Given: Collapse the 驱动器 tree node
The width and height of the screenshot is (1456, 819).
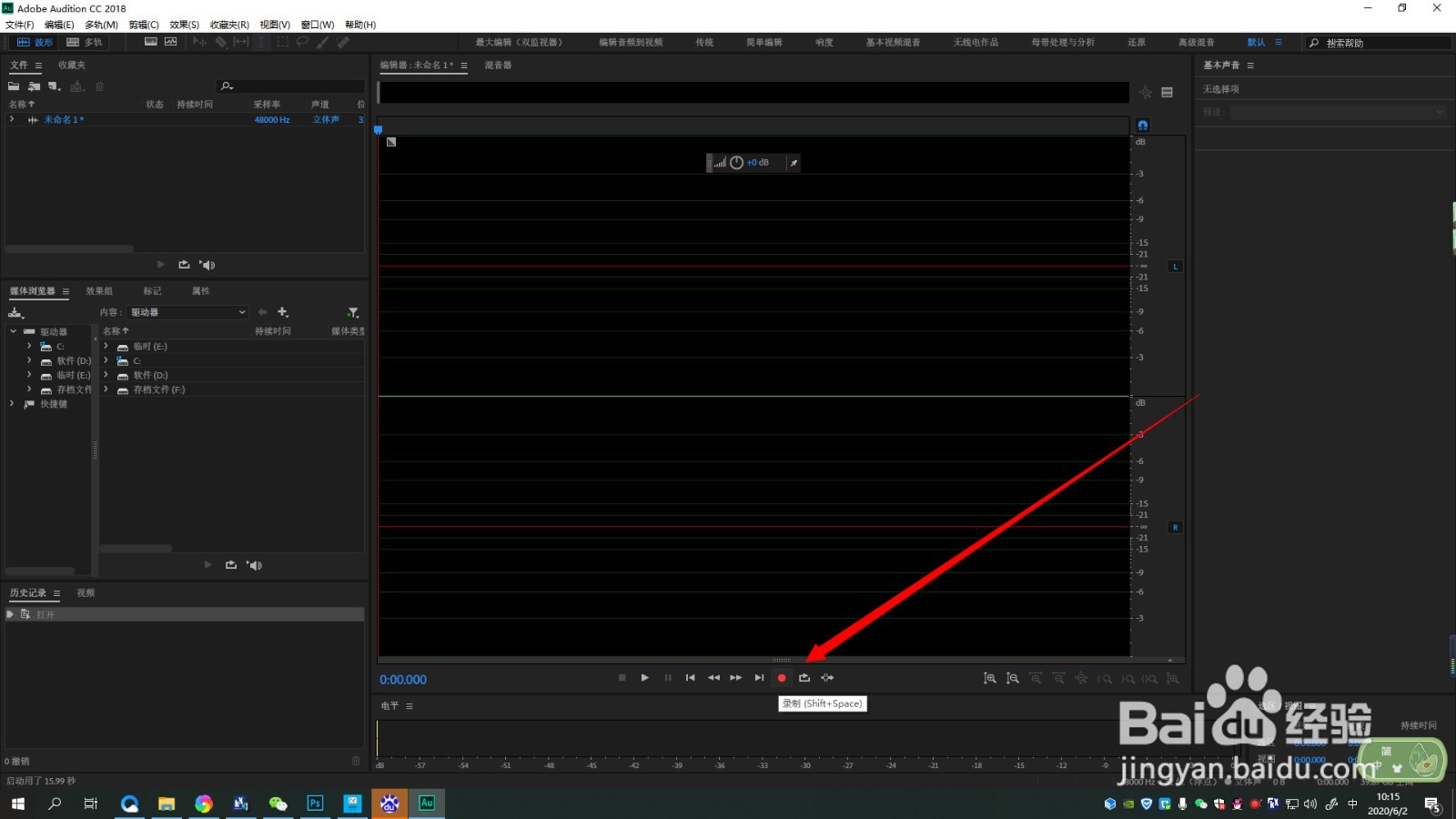Looking at the screenshot, I should coord(13,332).
